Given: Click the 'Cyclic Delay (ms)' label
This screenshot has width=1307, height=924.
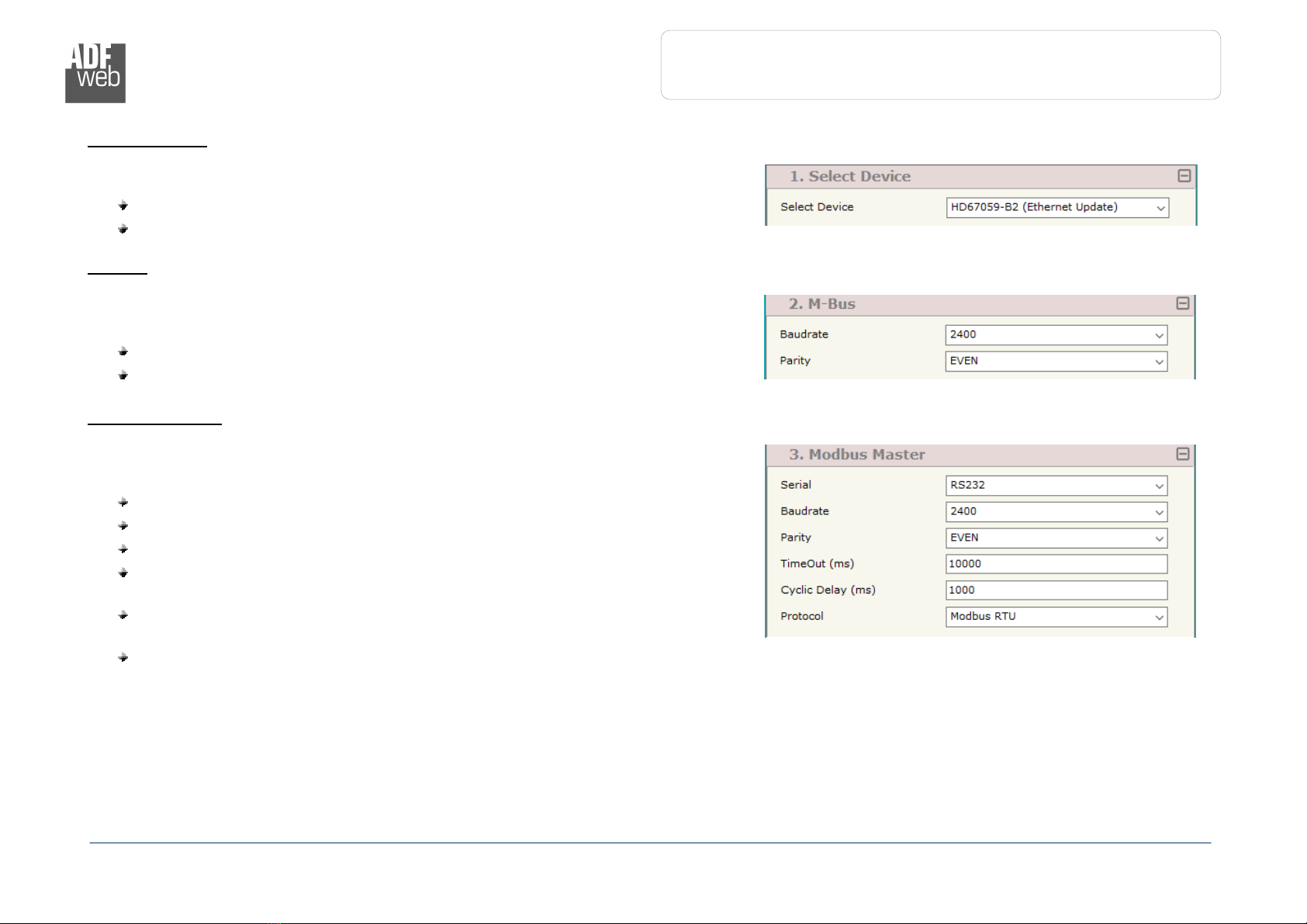Looking at the screenshot, I should 828,590.
